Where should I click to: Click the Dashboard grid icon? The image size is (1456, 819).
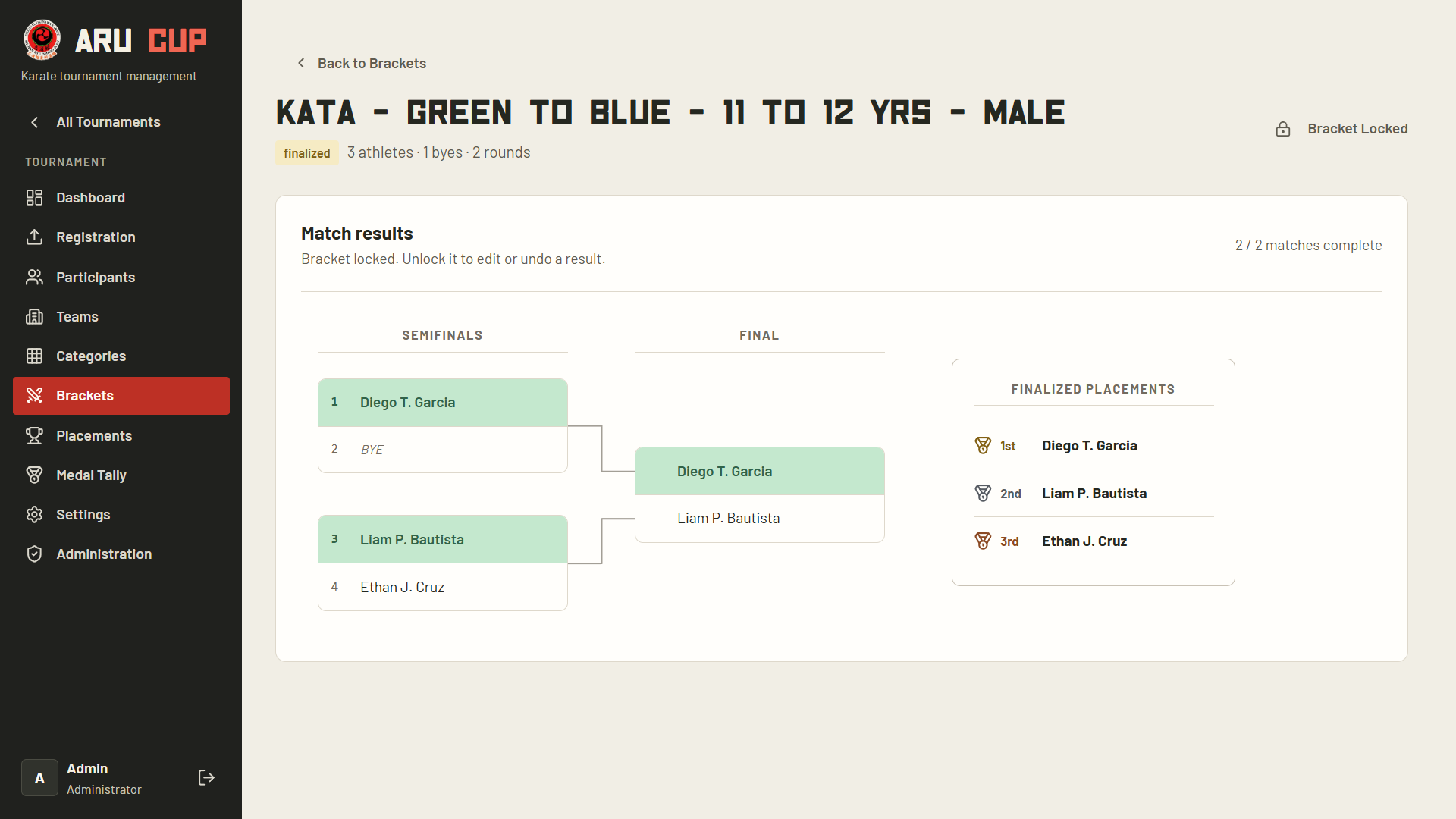pyautogui.click(x=34, y=198)
